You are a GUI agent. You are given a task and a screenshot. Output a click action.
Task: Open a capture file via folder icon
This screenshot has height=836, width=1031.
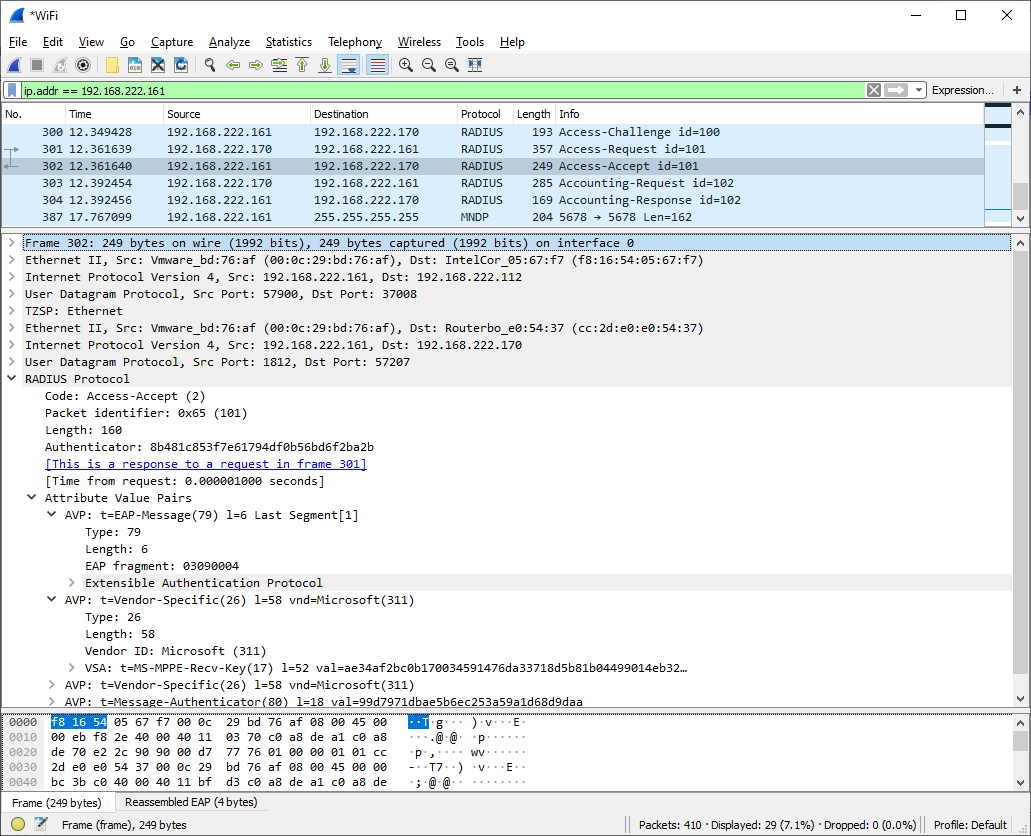coord(112,65)
